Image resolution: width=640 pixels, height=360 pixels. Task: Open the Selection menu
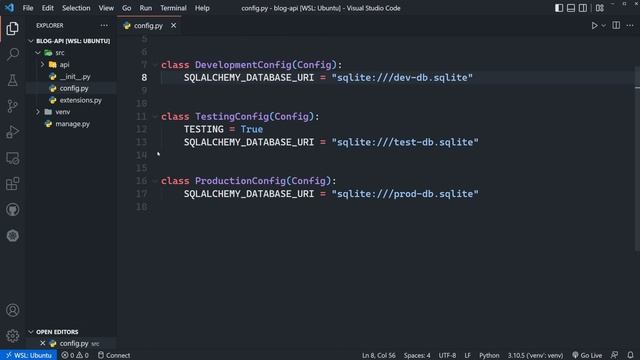76,8
